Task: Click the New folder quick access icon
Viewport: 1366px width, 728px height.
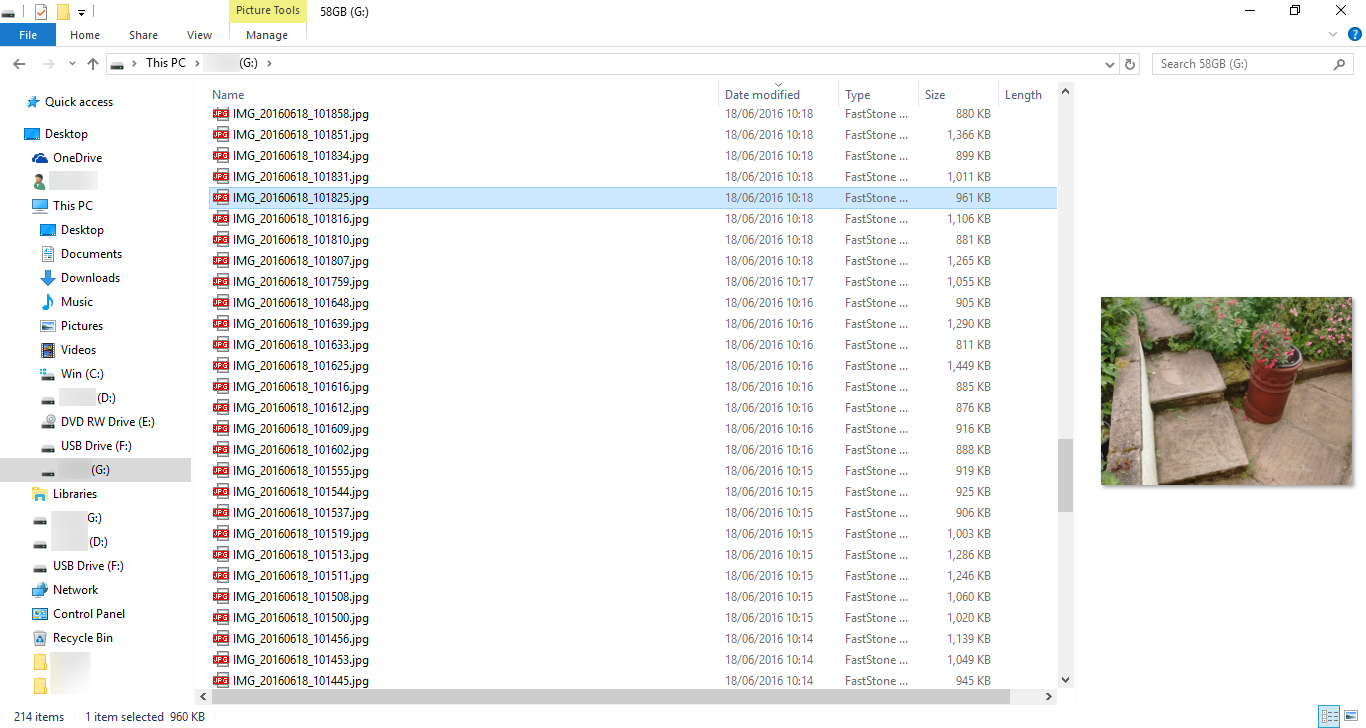Action: 63,12
